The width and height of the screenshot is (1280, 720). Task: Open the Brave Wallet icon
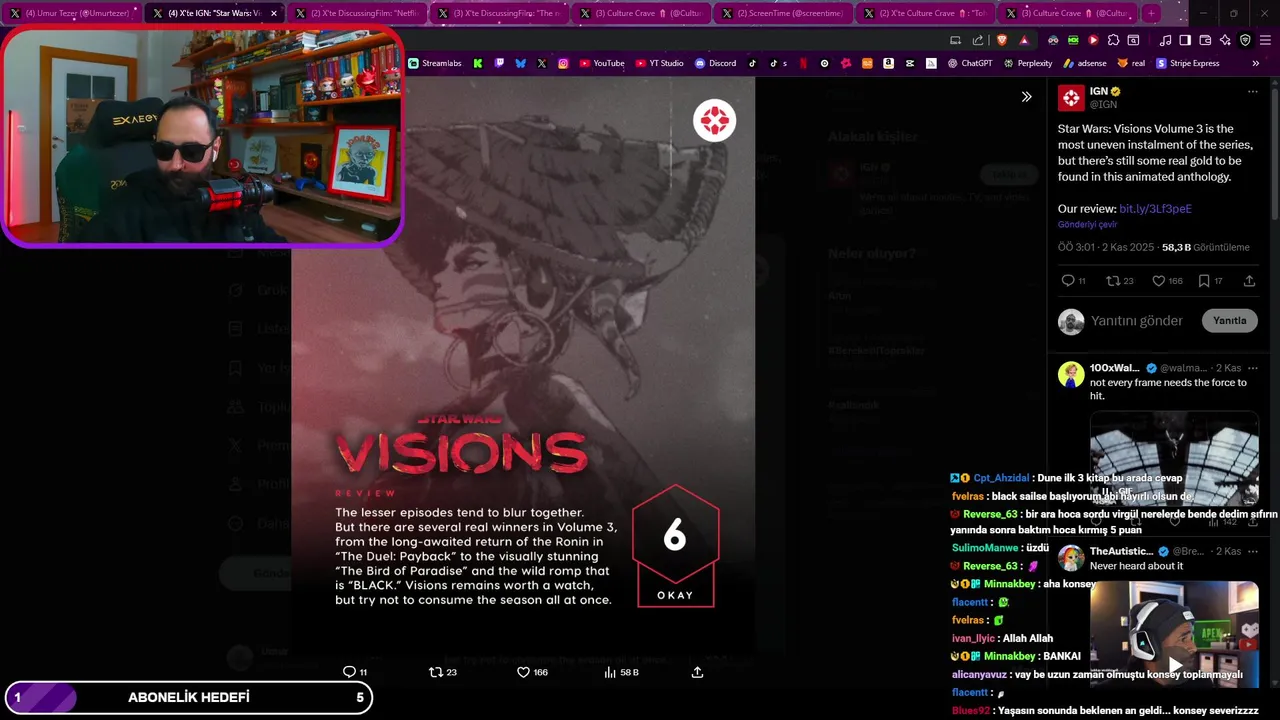pyautogui.click(x=1205, y=40)
